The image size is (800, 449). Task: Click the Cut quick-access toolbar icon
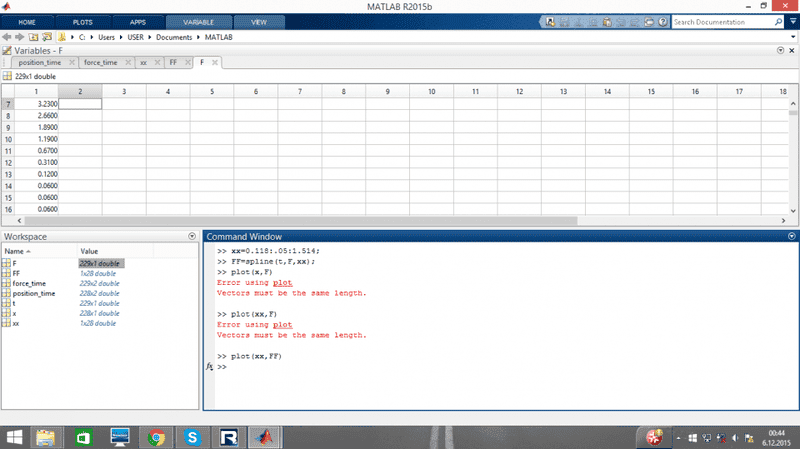tap(579, 22)
